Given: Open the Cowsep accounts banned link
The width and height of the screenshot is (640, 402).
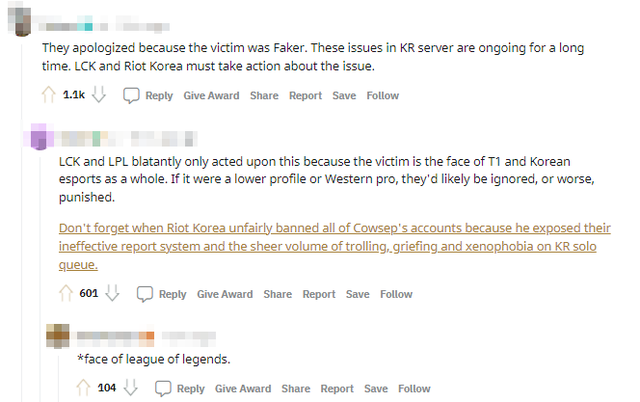Looking at the screenshot, I should [x=328, y=246].
